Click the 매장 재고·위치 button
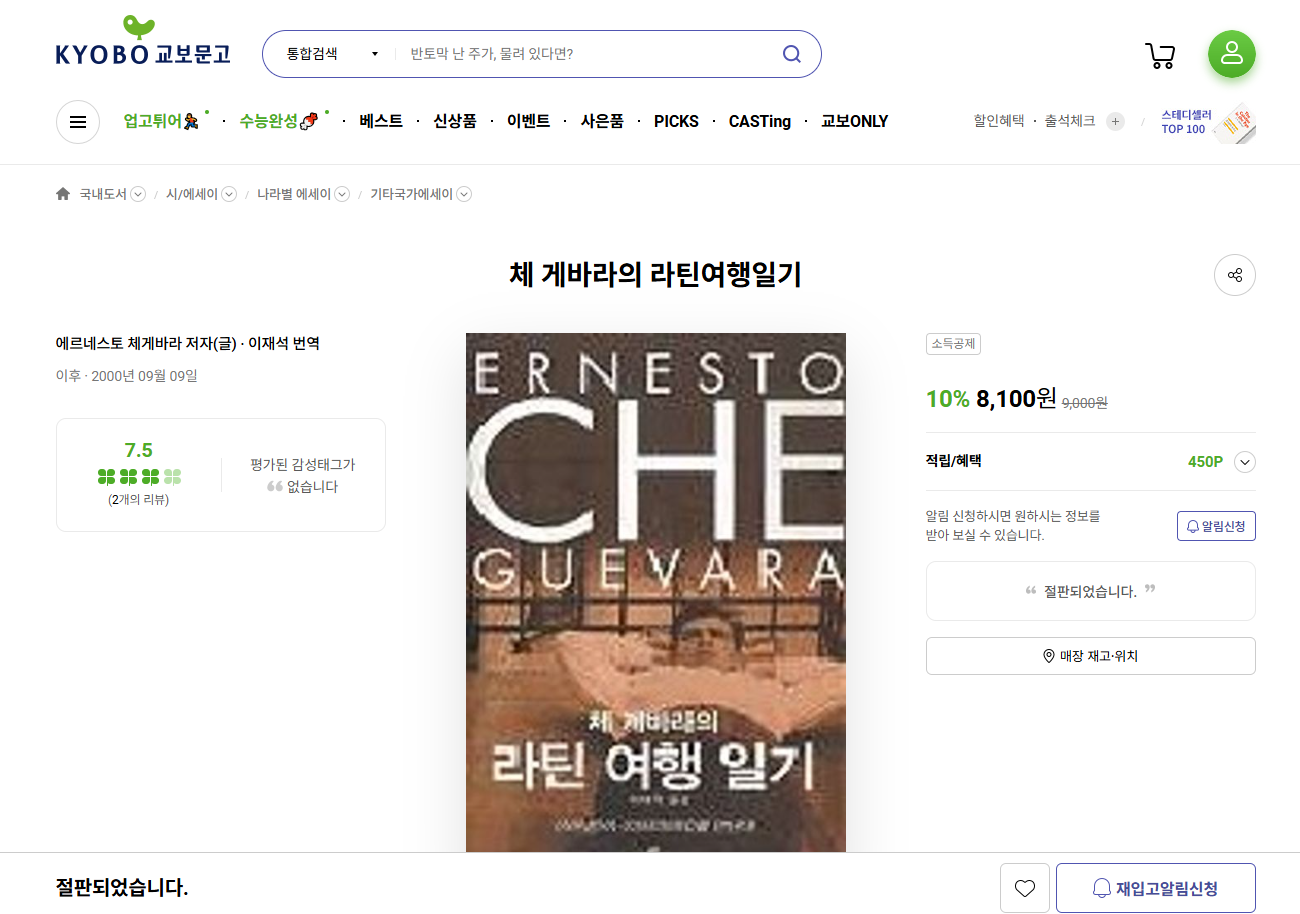 (x=1091, y=656)
